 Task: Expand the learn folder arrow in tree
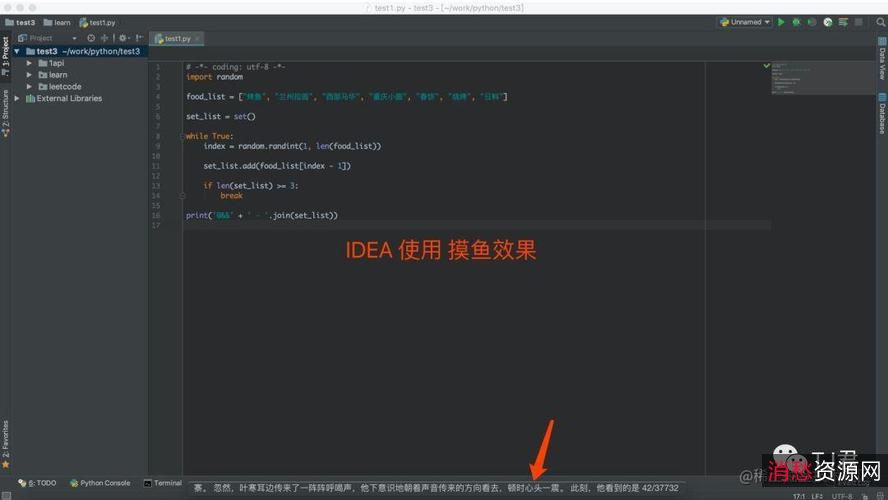click(x=29, y=75)
